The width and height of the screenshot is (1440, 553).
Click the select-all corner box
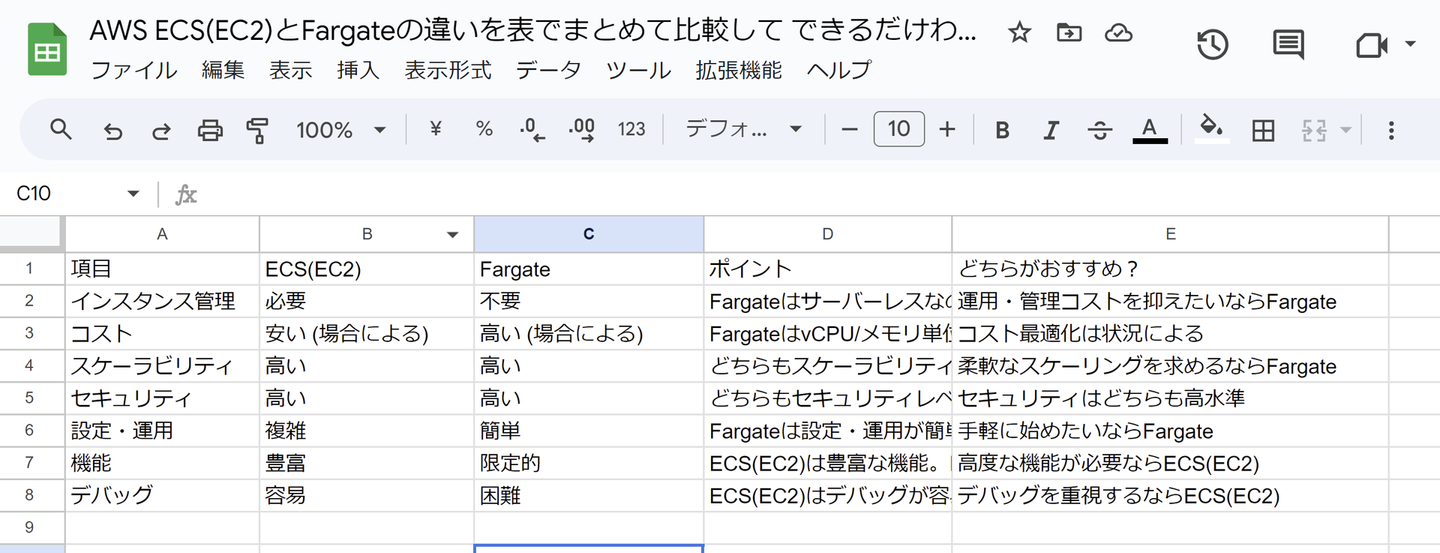pyautogui.click(x=32, y=233)
